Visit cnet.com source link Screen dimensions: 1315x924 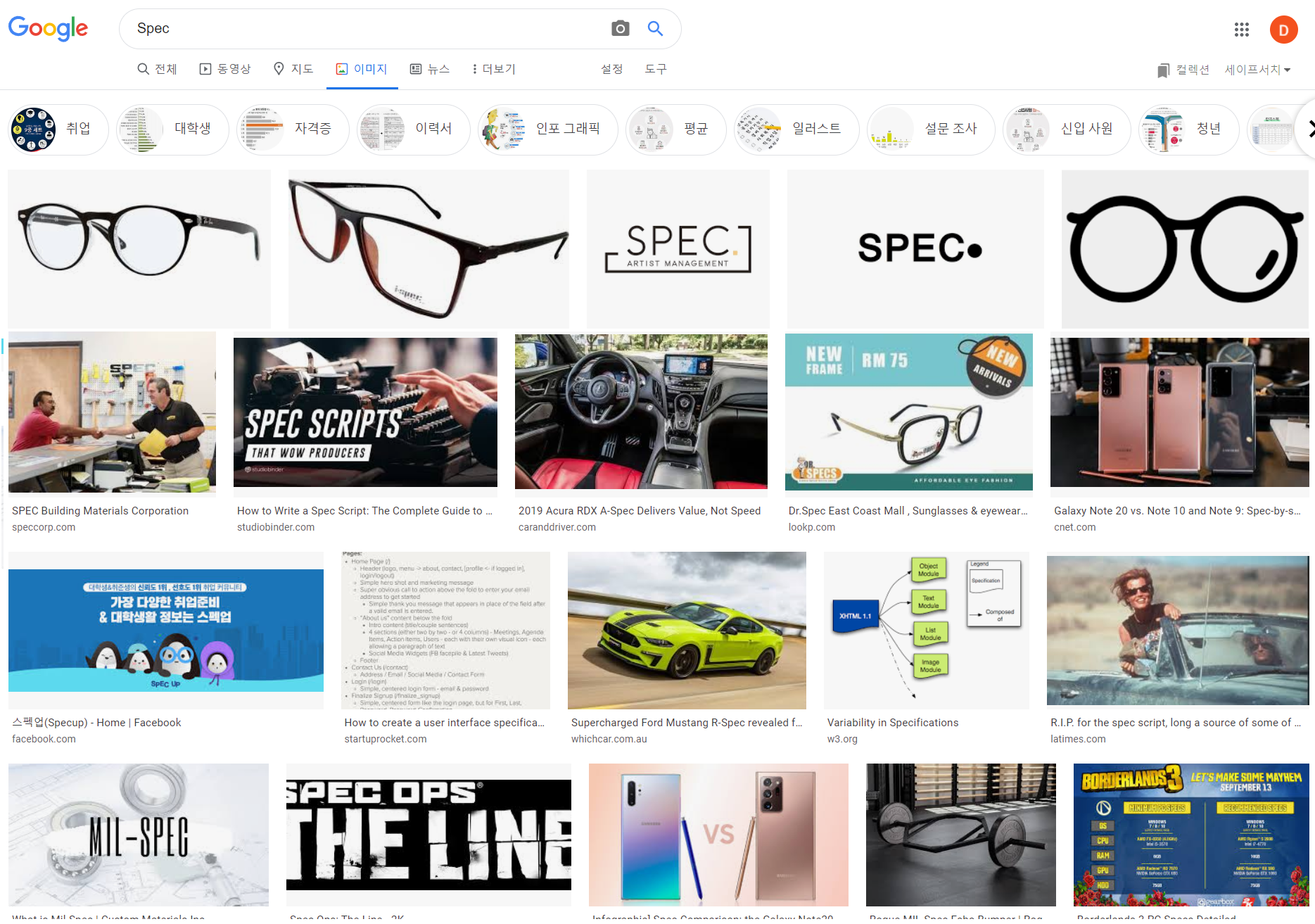click(1074, 527)
